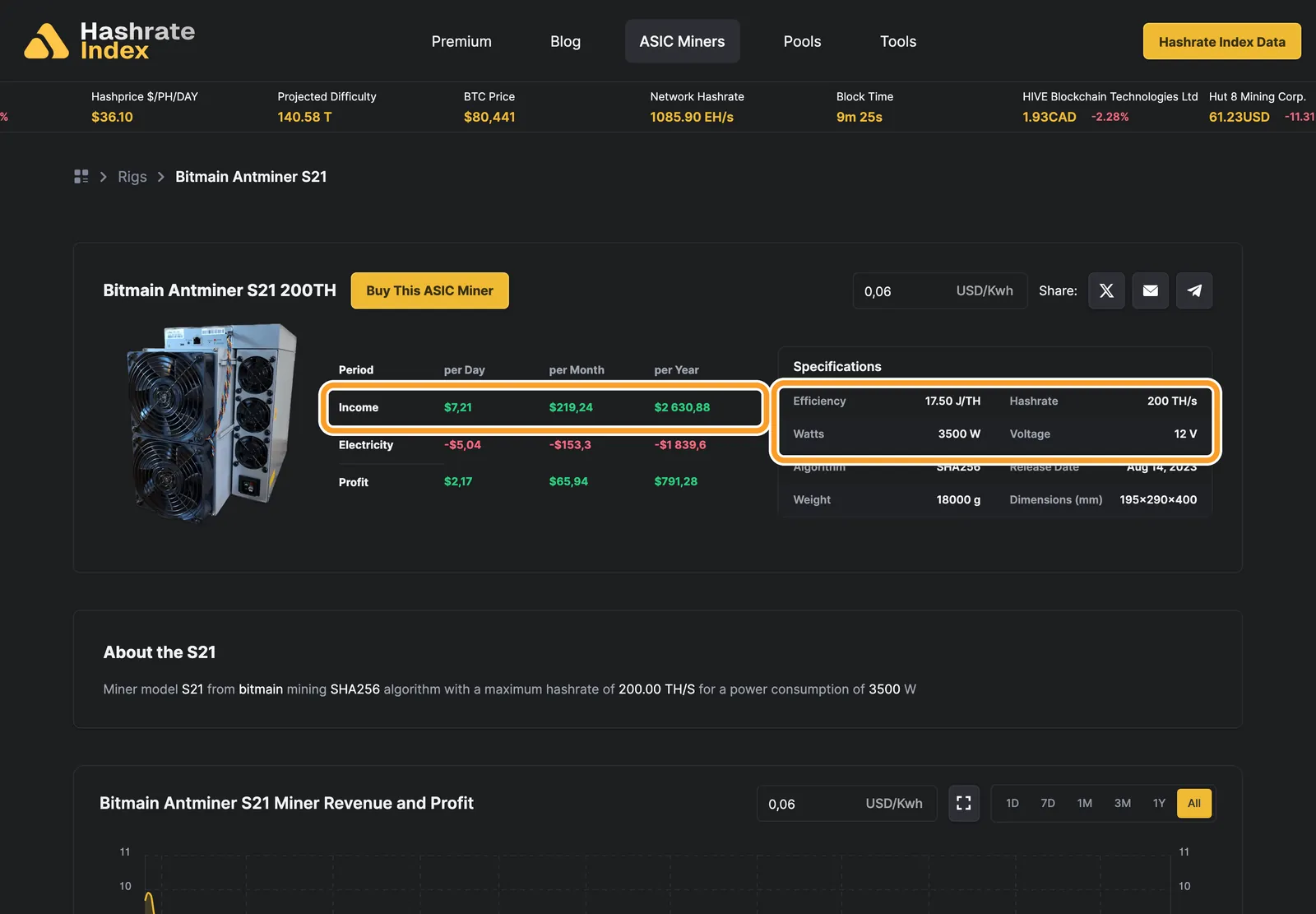This screenshot has height=914, width=1316.
Task: Share on X (Twitter) icon
Action: pyautogui.click(x=1106, y=290)
